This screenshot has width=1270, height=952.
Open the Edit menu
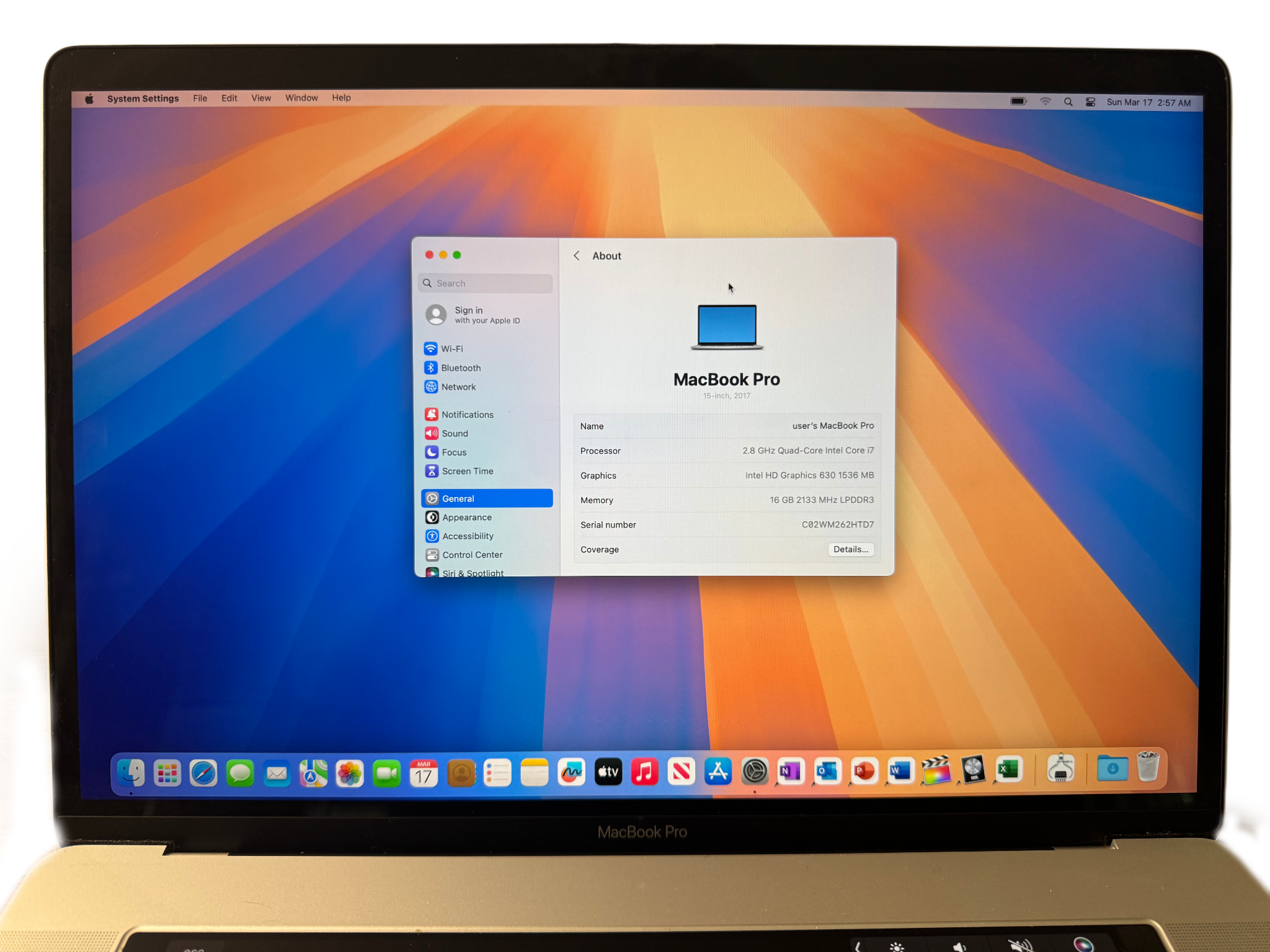(x=229, y=98)
